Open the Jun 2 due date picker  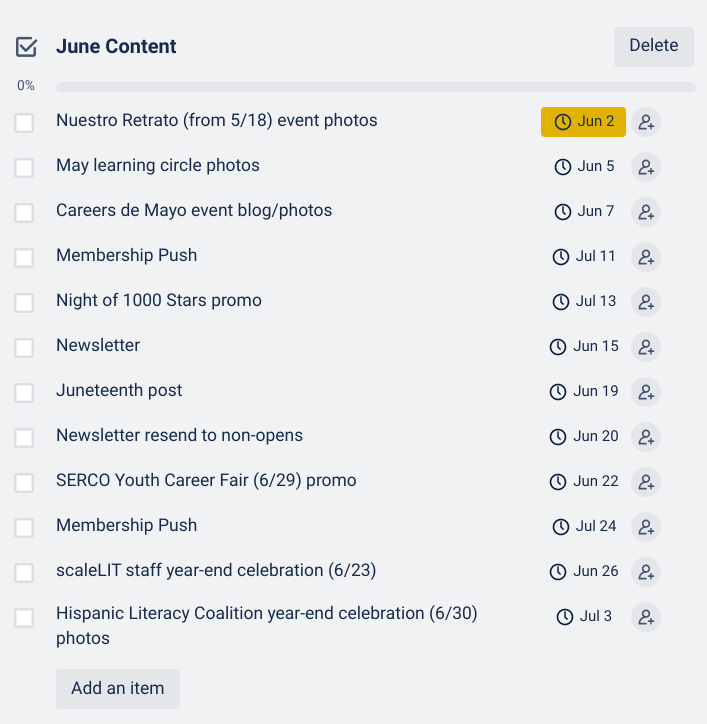584,122
